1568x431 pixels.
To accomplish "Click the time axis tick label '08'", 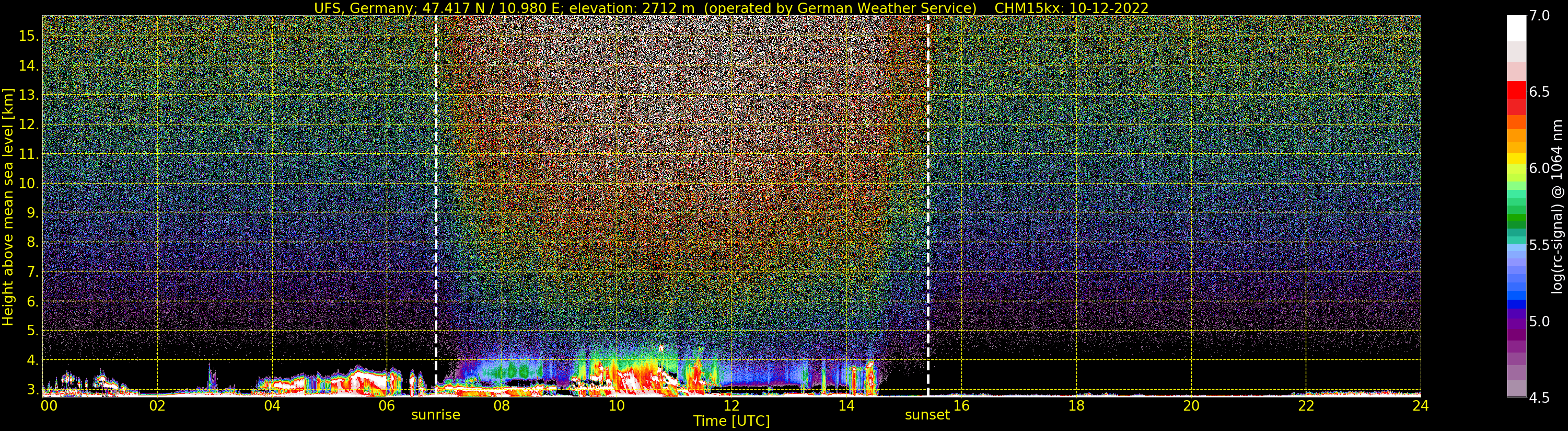I will pyautogui.click(x=502, y=406).
